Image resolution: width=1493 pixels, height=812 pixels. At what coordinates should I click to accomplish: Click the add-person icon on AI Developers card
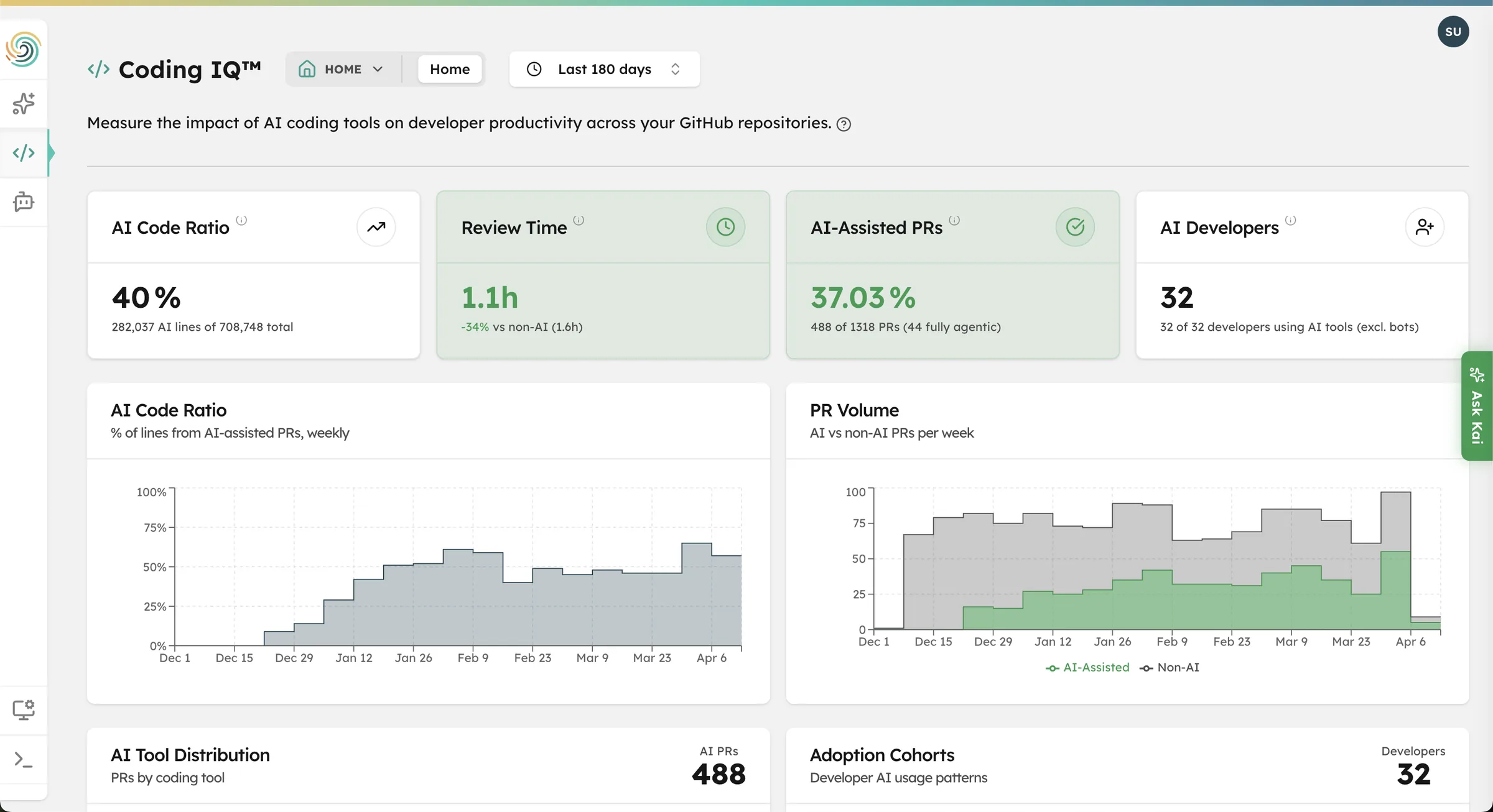pos(1425,226)
